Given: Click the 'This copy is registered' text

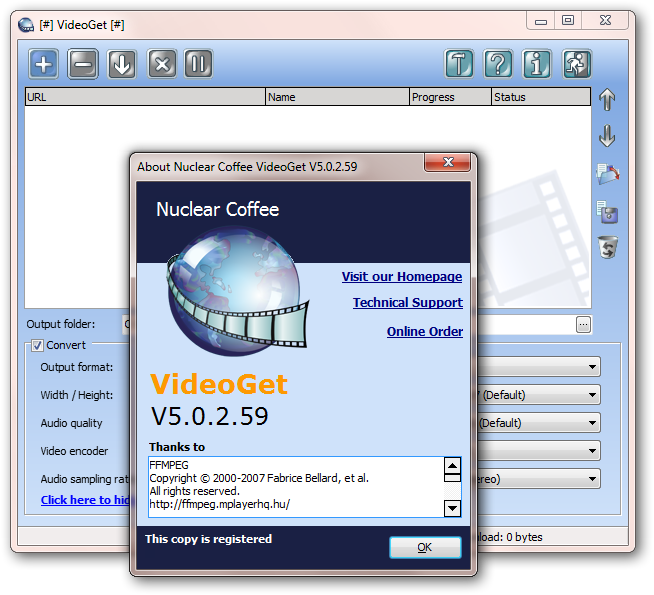Looking at the screenshot, I should [208, 539].
